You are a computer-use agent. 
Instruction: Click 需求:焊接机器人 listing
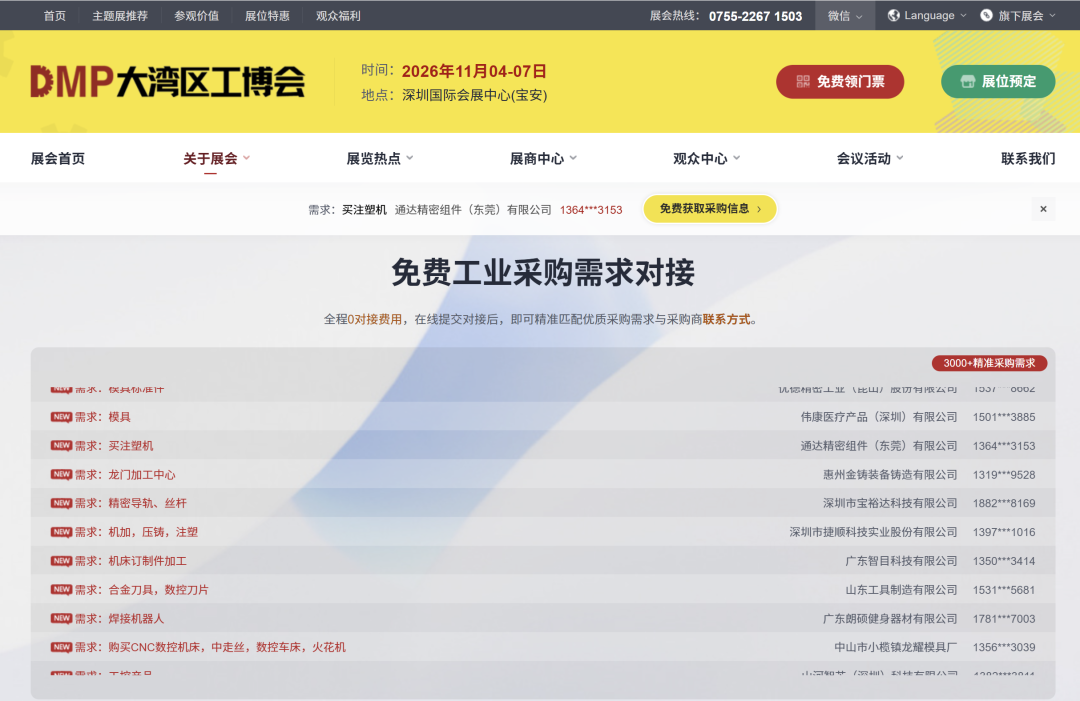(119, 618)
